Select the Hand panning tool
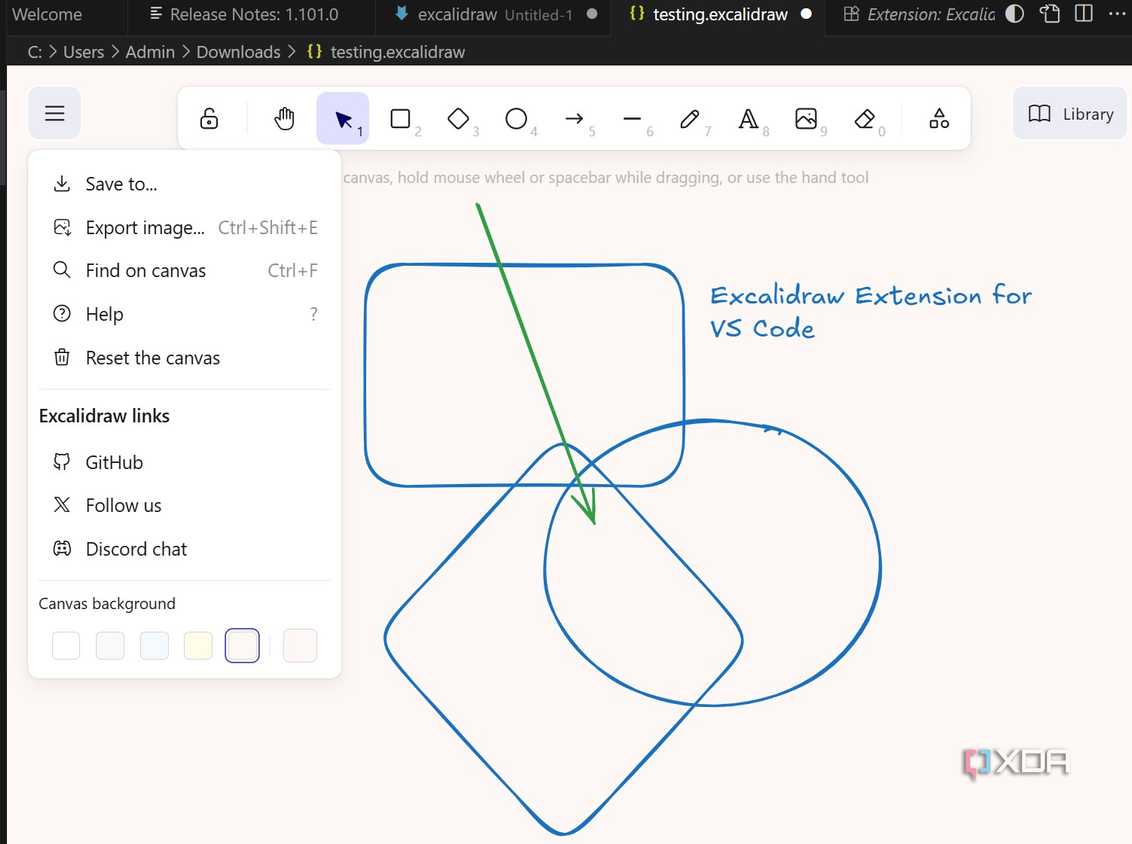This screenshot has height=844, width=1132. point(284,118)
